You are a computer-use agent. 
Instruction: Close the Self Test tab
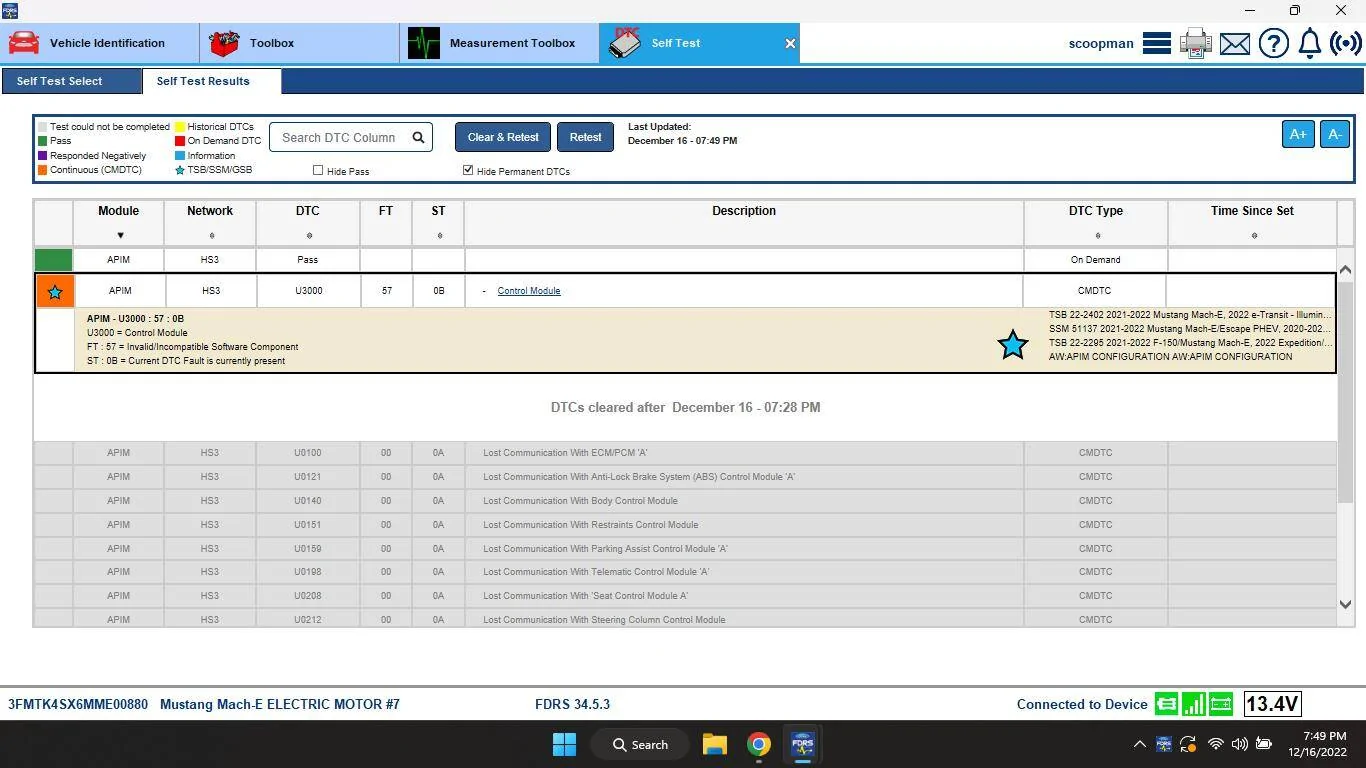[x=790, y=43]
